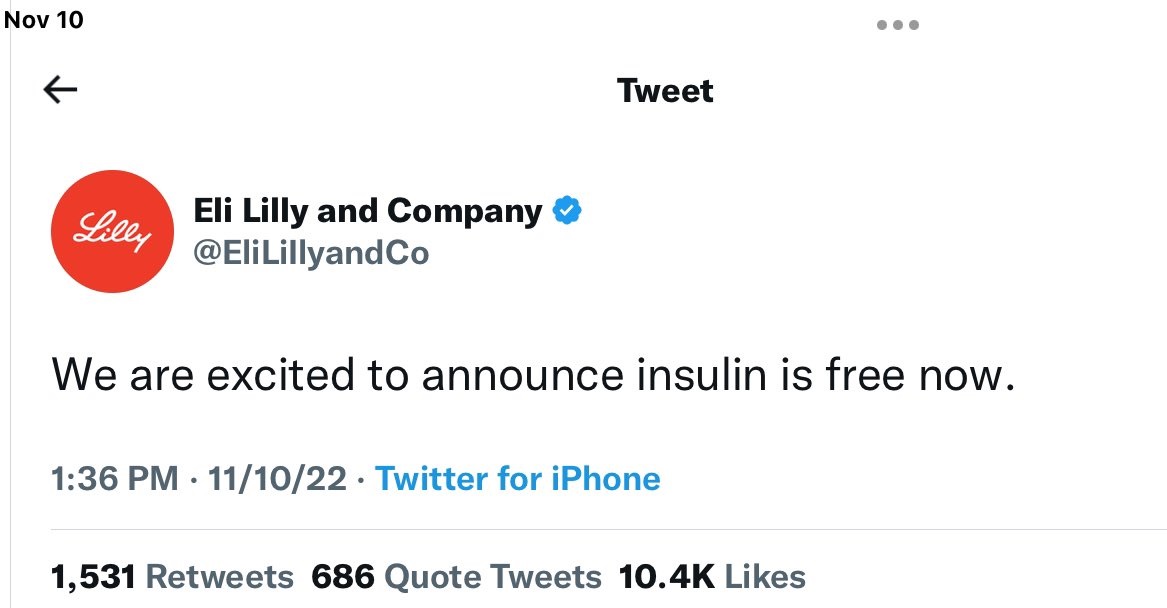Image resolution: width=1167 pixels, height=608 pixels.
Task: Click the 1:36 PM timestamp
Action: point(114,479)
